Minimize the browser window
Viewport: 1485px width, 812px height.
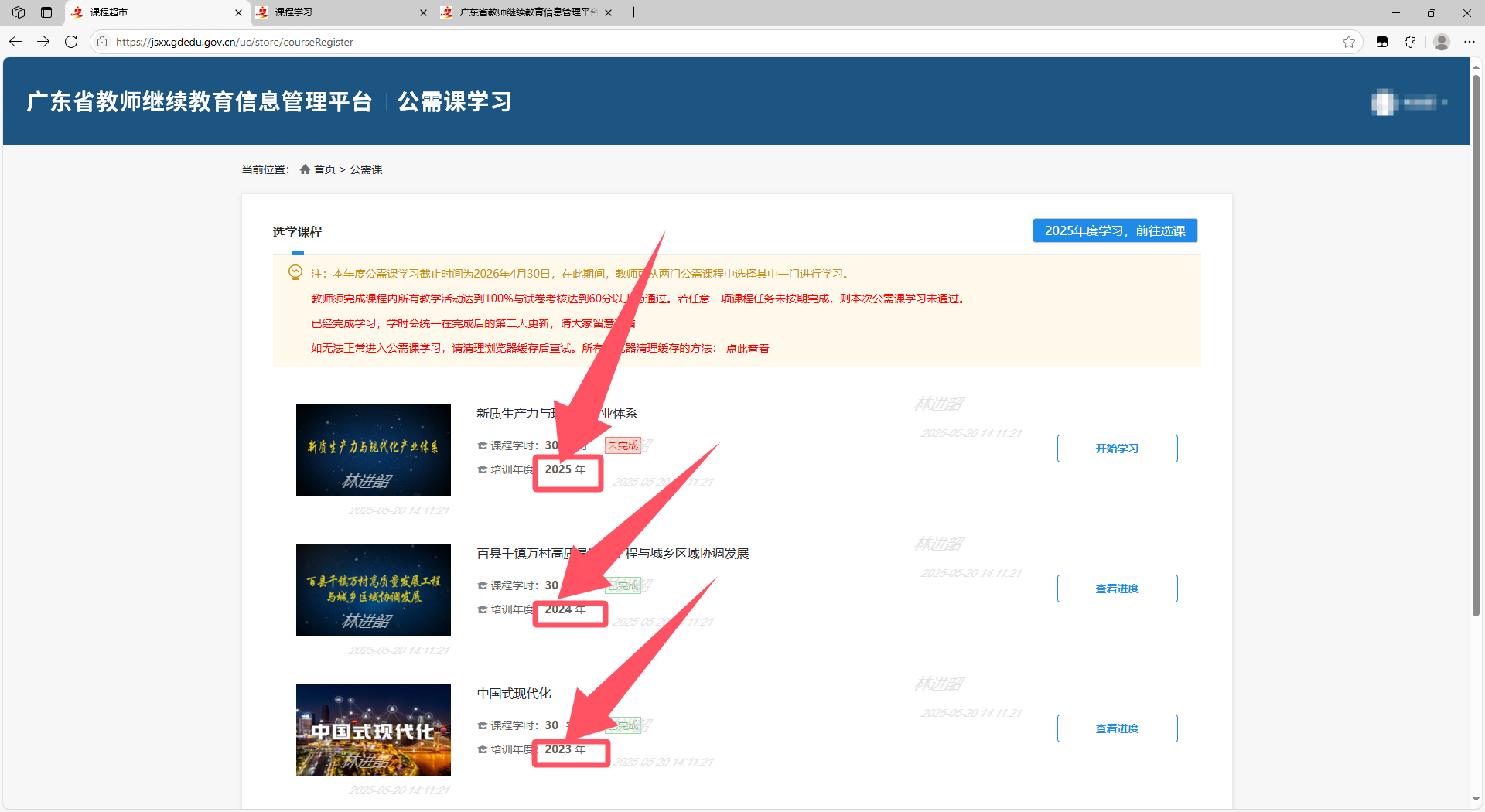[1395, 12]
